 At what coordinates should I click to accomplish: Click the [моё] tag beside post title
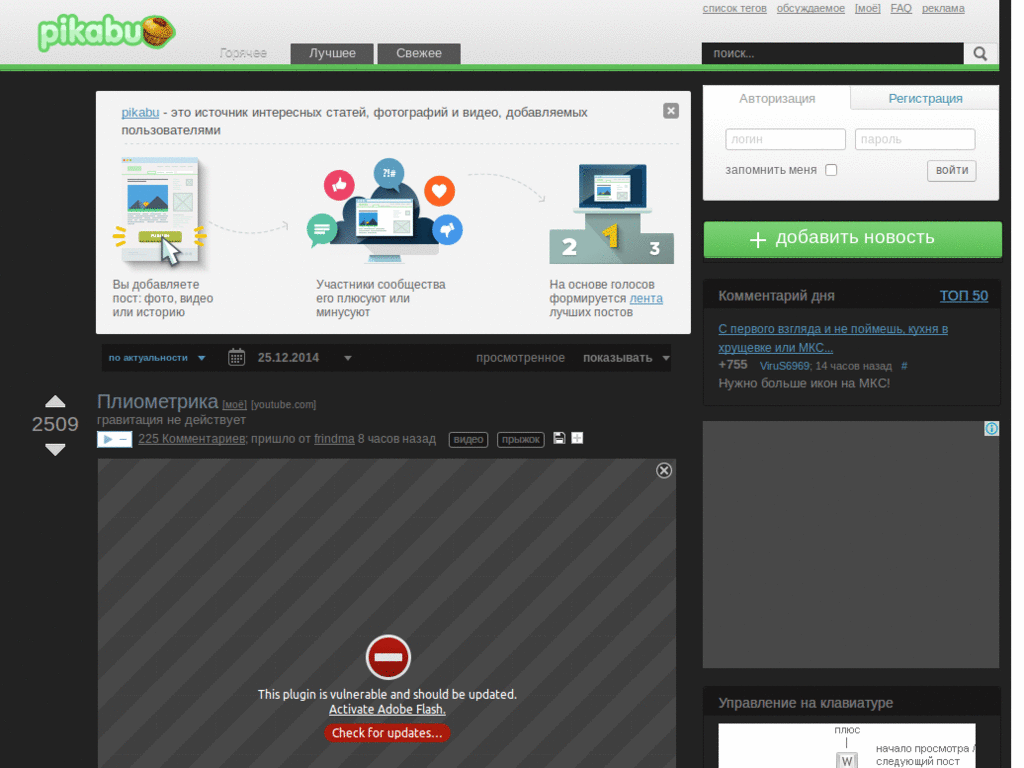234,405
